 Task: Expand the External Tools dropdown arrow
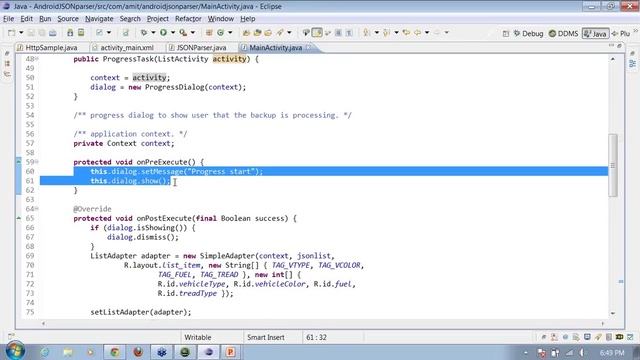click(193, 33)
